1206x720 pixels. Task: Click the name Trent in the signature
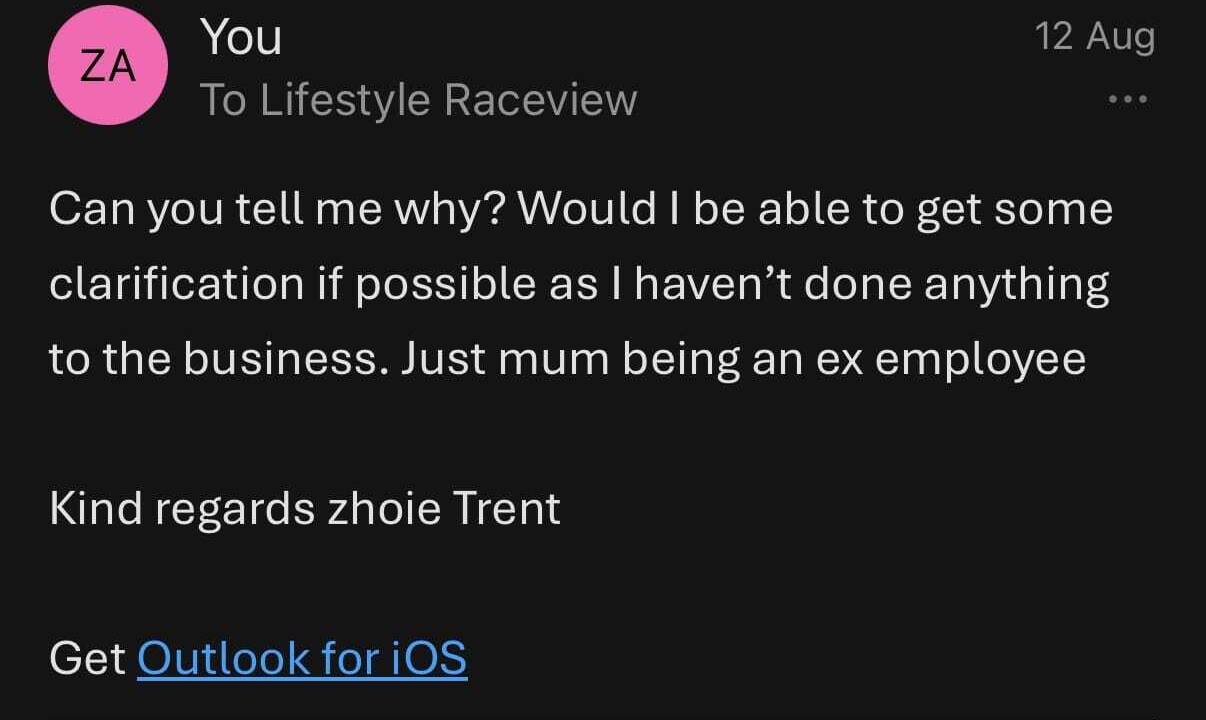point(507,508)
